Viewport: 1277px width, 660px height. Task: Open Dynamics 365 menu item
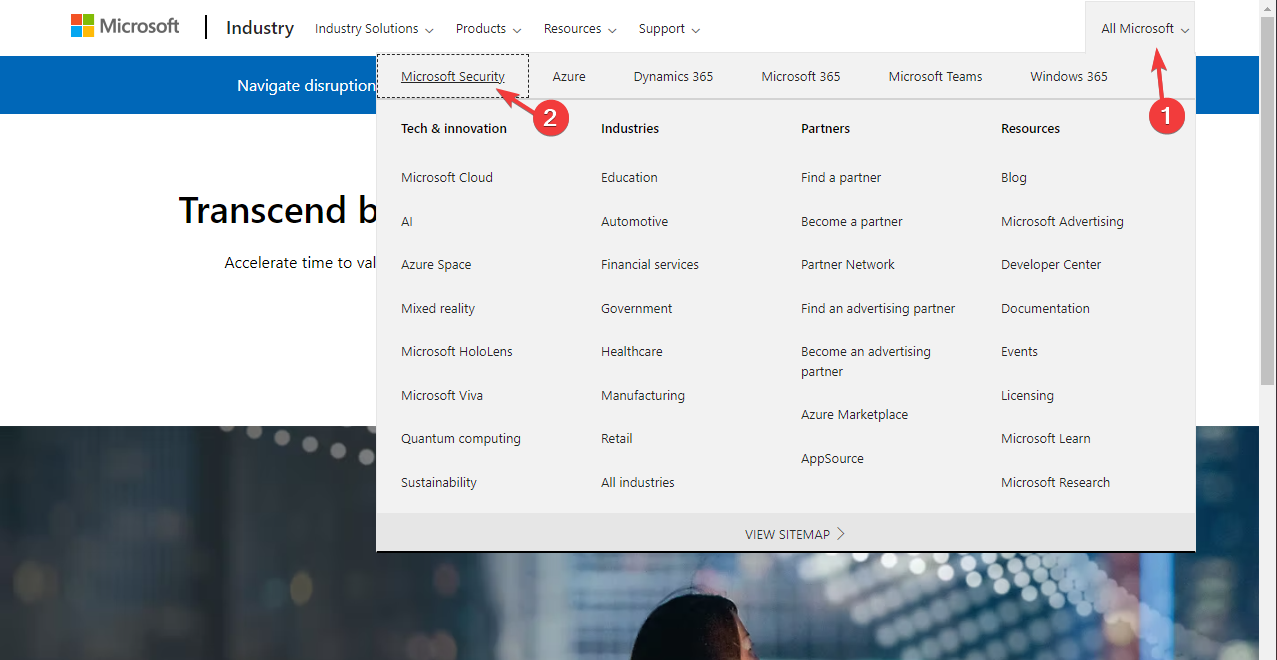pyautogui.click(x=673, y=76)
